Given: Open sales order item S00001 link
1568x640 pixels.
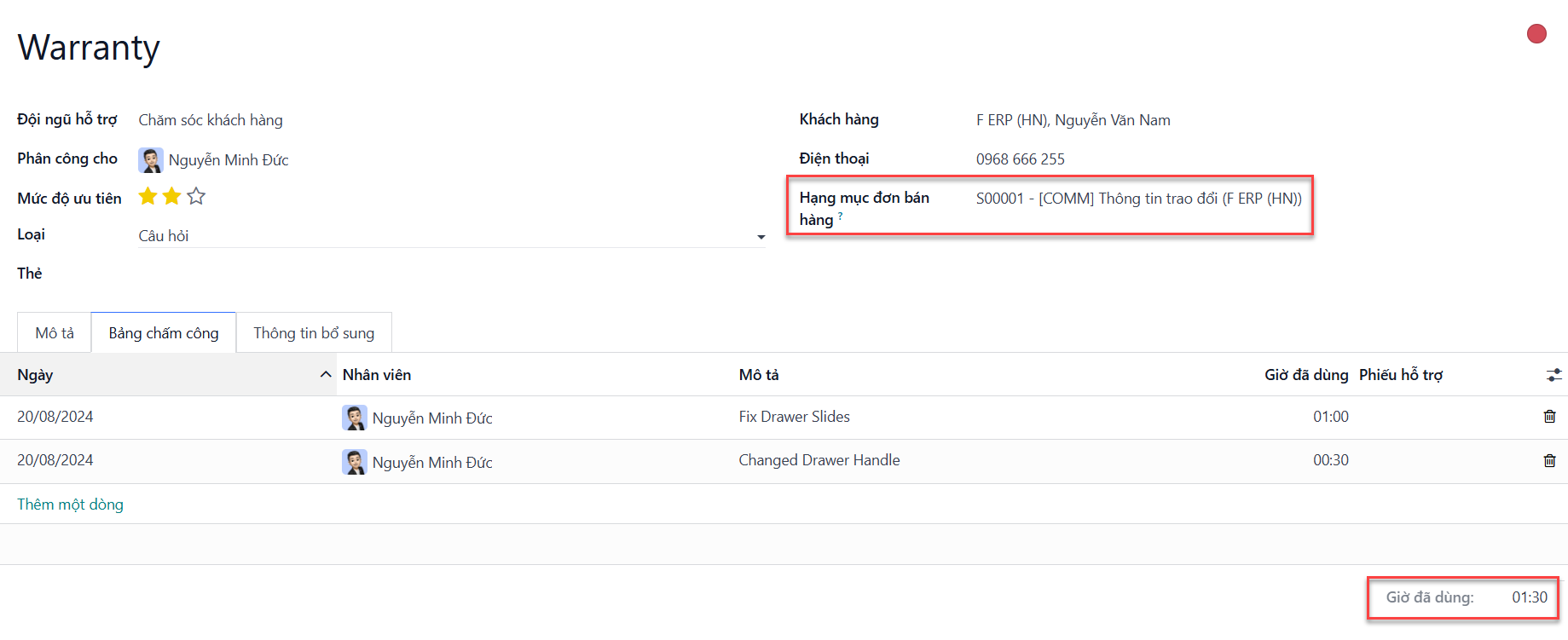Looking at the screenshot, I should [1139, 199].
